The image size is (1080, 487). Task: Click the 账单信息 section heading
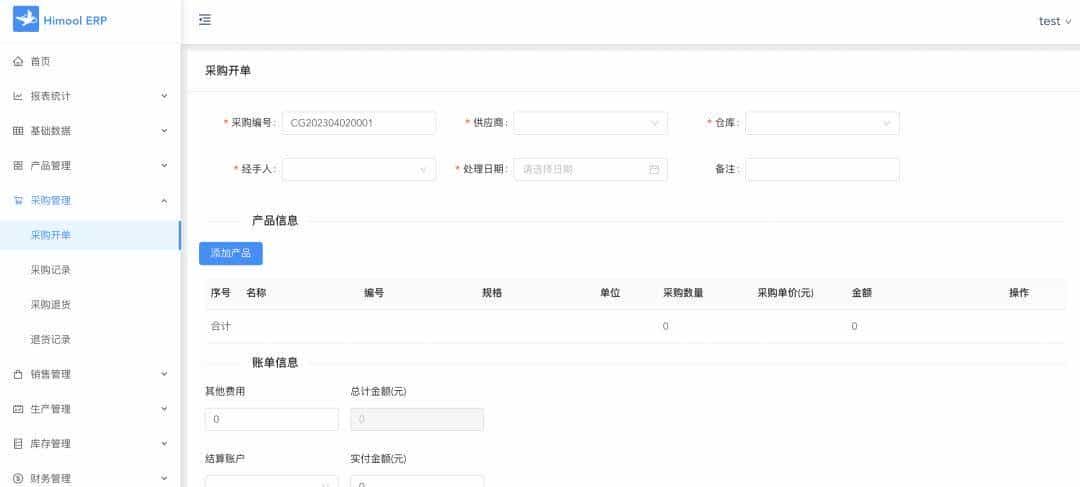(275, 362)
